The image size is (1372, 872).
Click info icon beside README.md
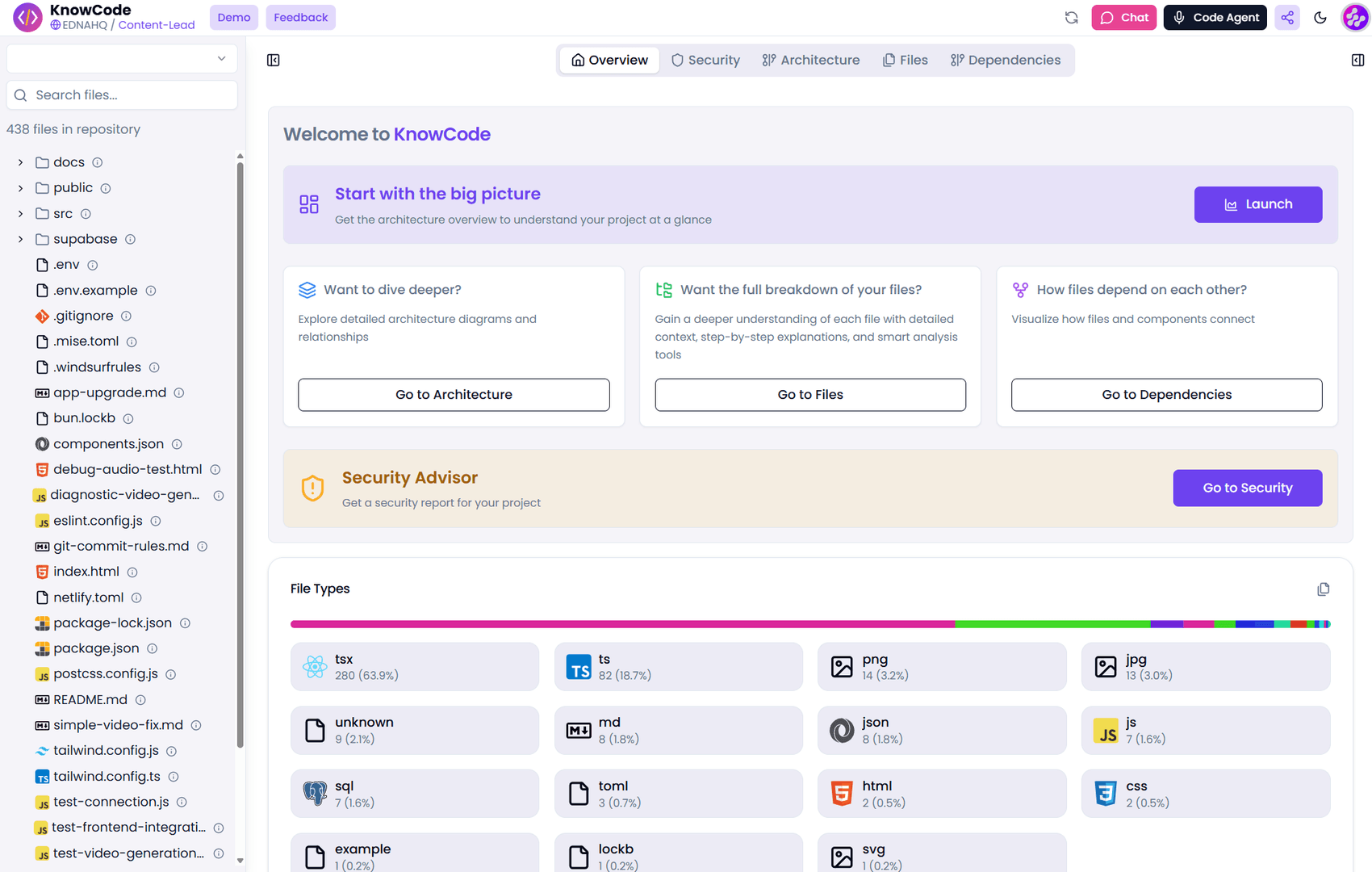[x=140, y=700]
